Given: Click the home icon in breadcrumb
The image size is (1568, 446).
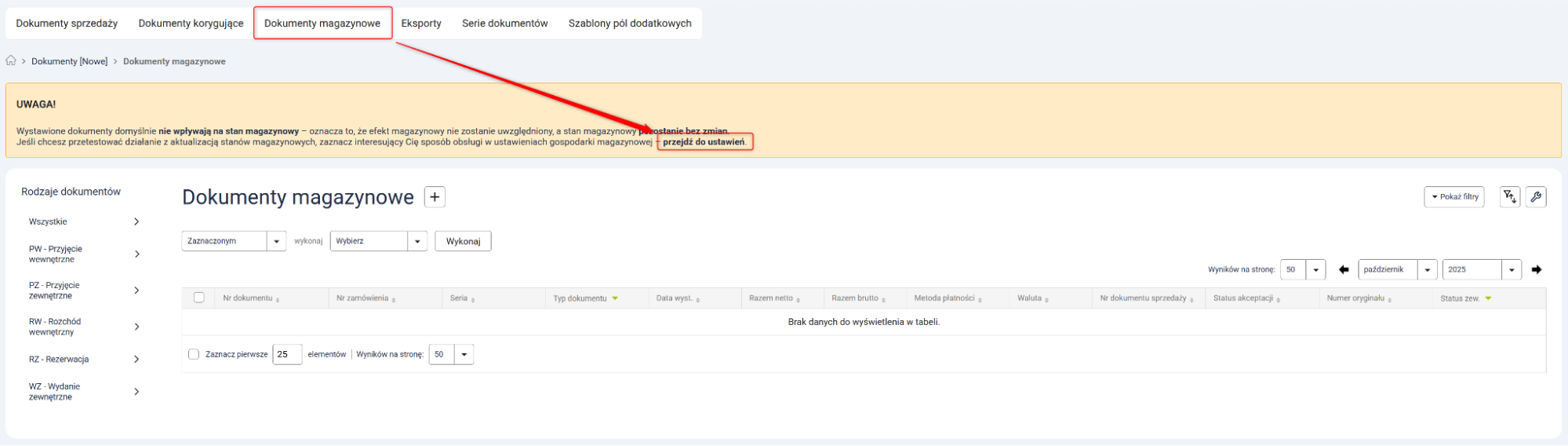Looking at the screenshot, I should pos(11,61).
